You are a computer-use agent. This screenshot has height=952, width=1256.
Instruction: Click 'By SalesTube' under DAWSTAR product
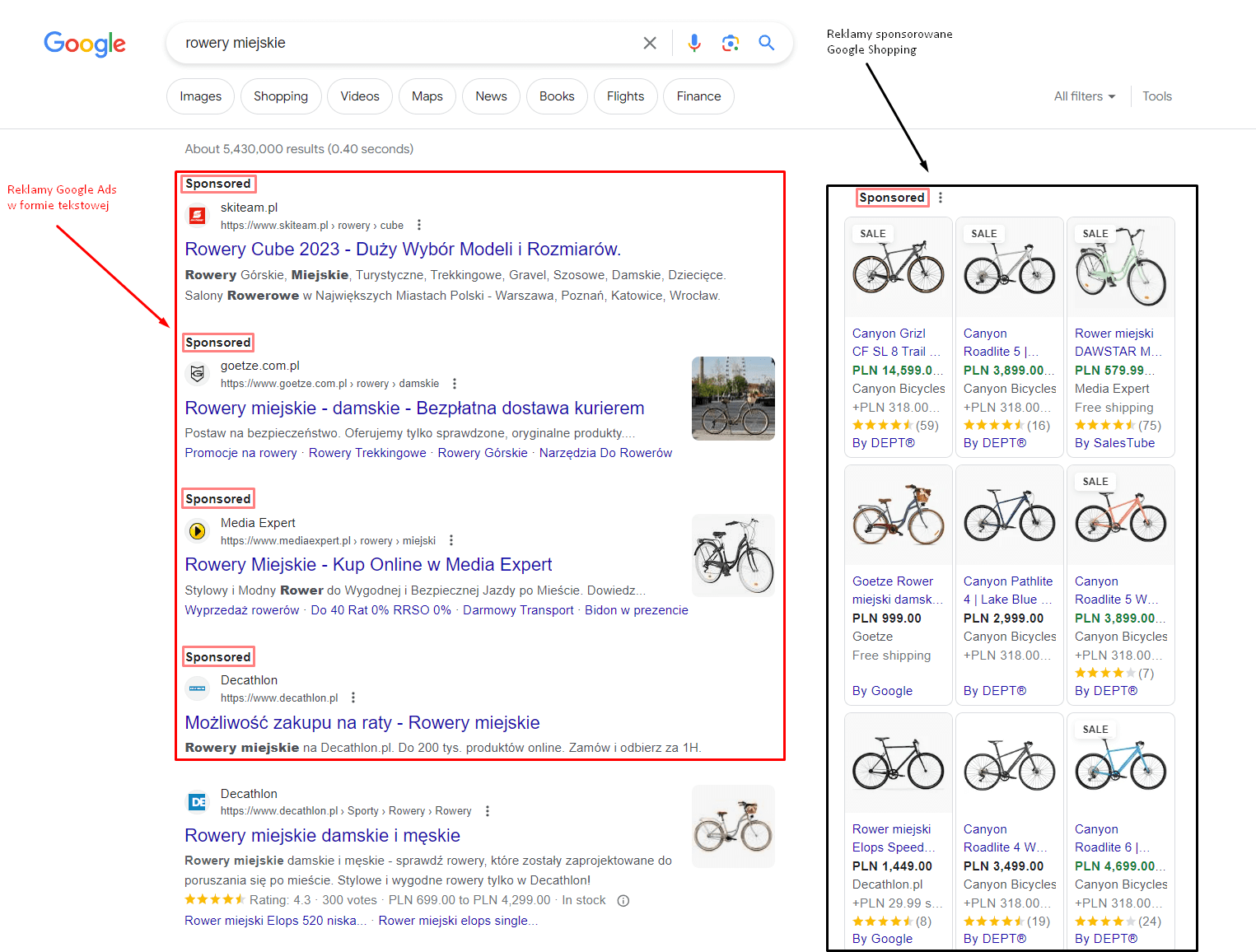coord(1114,443)
